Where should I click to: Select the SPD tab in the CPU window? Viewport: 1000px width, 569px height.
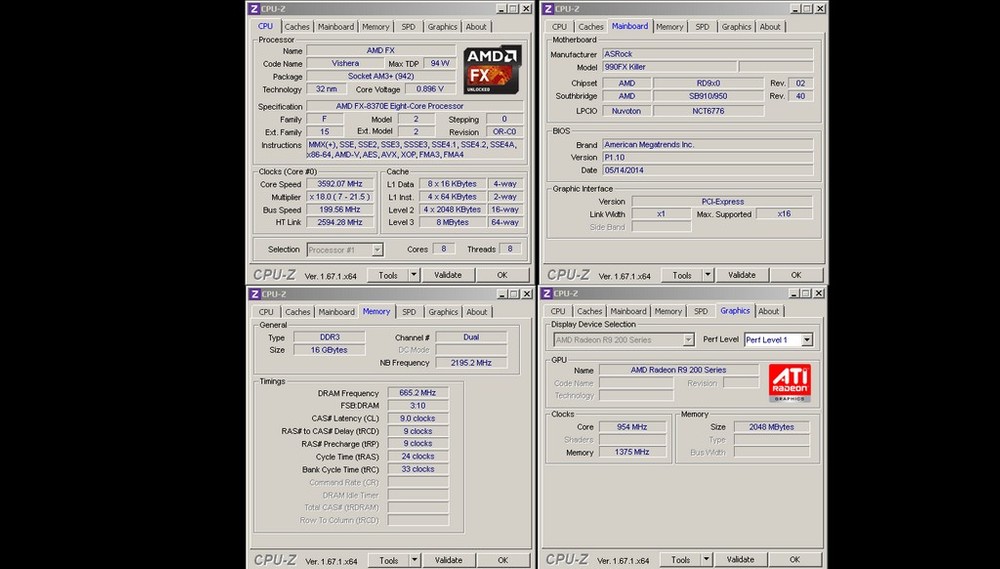coord(408,27)
